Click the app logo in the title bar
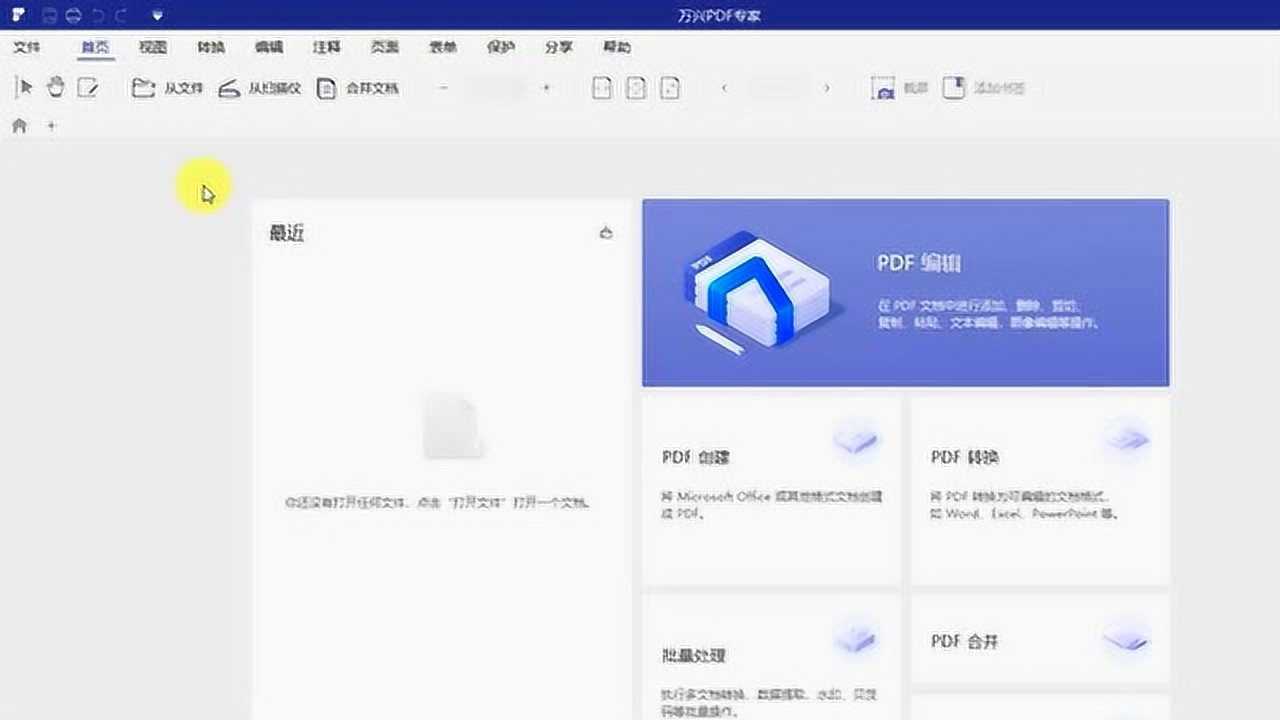This screenshot has width=1280, height=720. click(20, 15)
